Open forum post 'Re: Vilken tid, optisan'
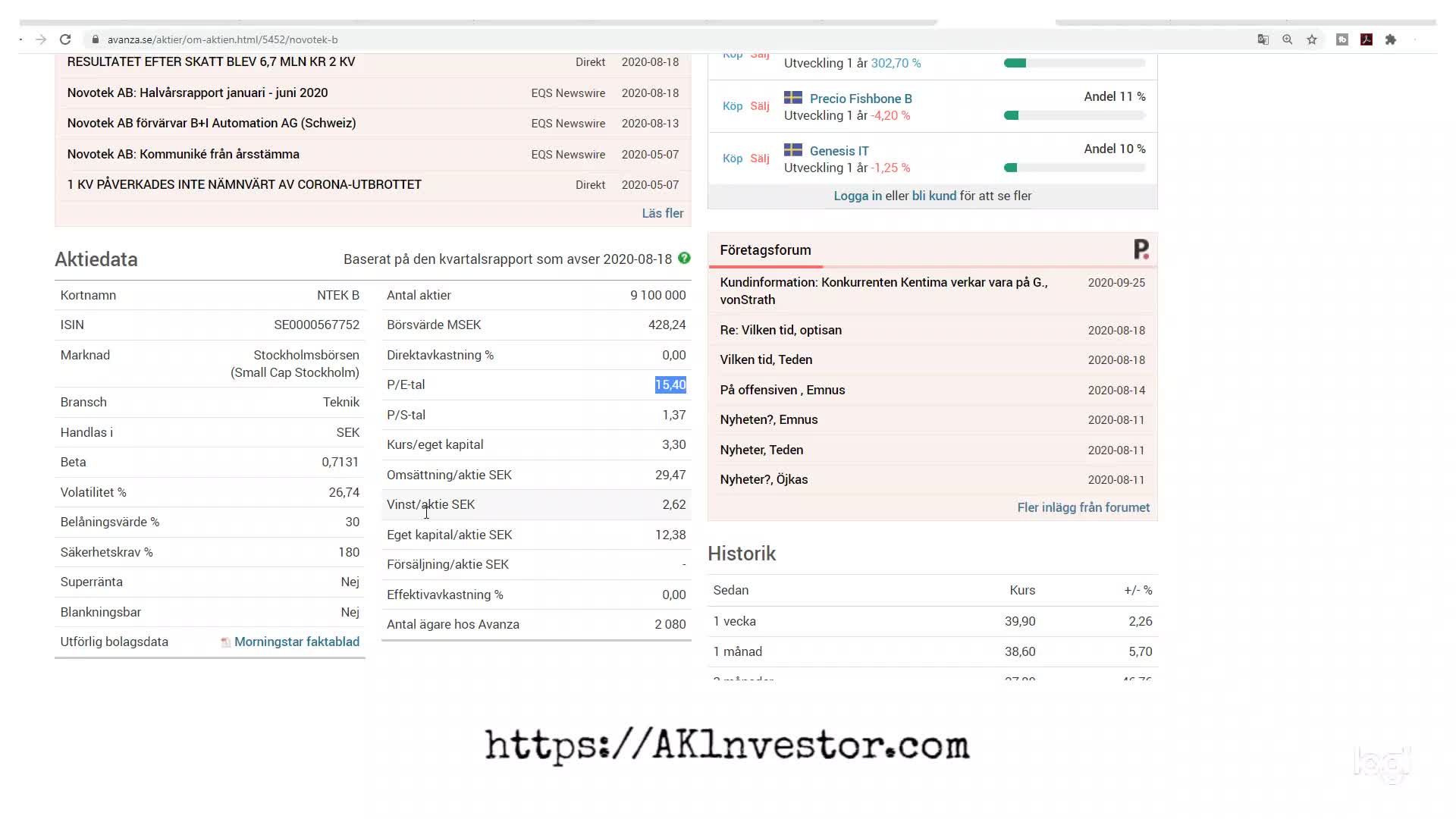 click(780, 330)
